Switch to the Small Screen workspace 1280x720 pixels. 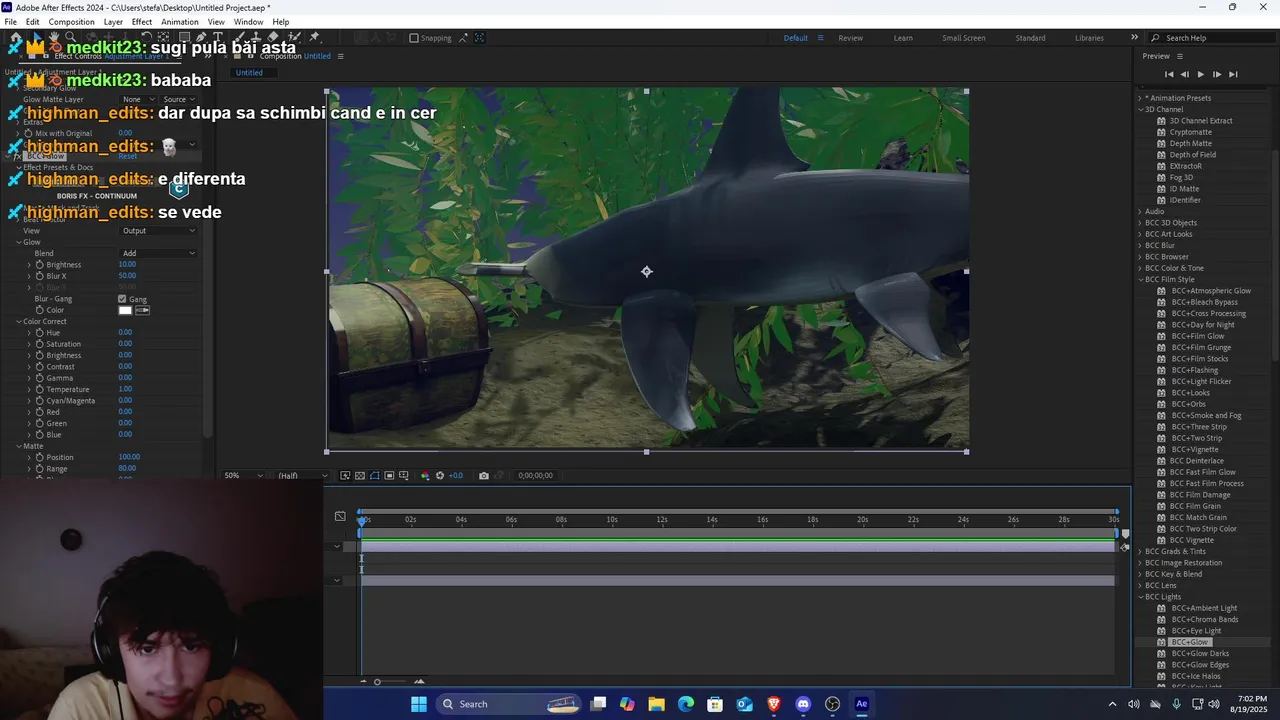pos(963,38)
